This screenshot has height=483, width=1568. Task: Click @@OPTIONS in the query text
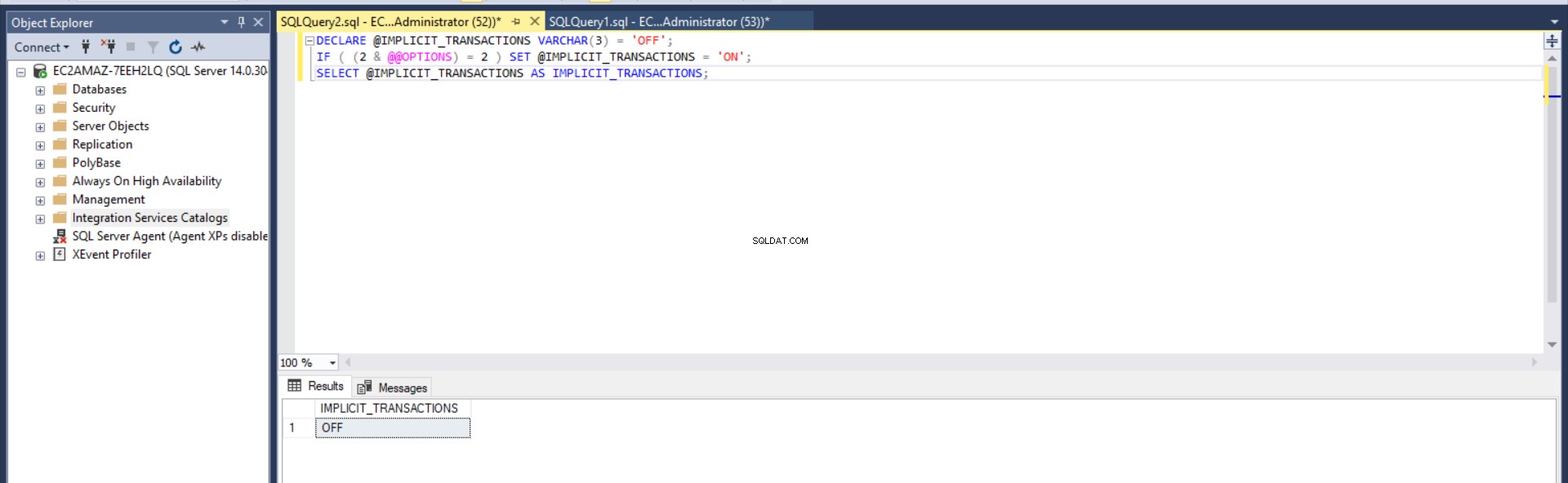click(x=420, y=57)
